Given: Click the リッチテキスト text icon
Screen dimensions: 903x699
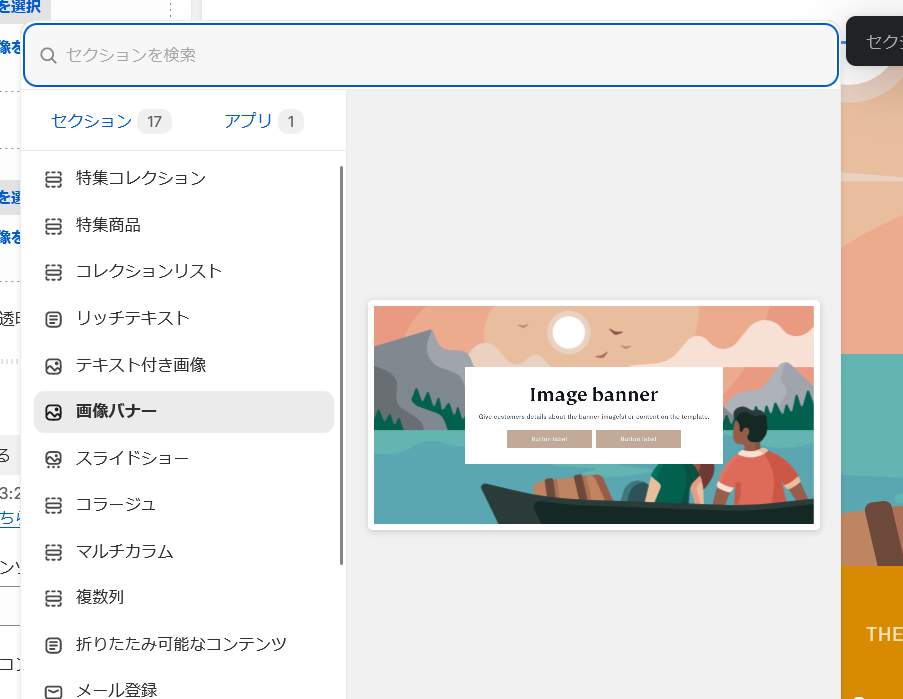Looking at the screenshot, I should [54, 319].
